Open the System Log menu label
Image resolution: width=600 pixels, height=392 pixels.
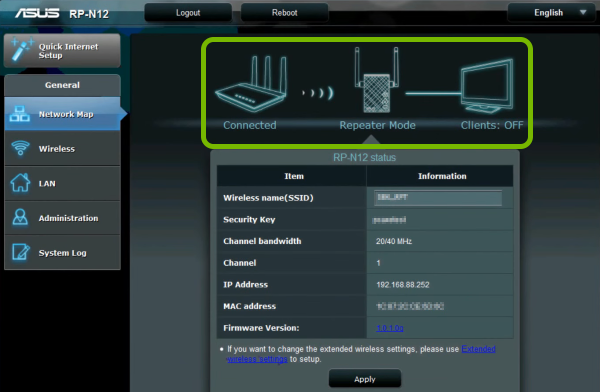pos(62,253)
